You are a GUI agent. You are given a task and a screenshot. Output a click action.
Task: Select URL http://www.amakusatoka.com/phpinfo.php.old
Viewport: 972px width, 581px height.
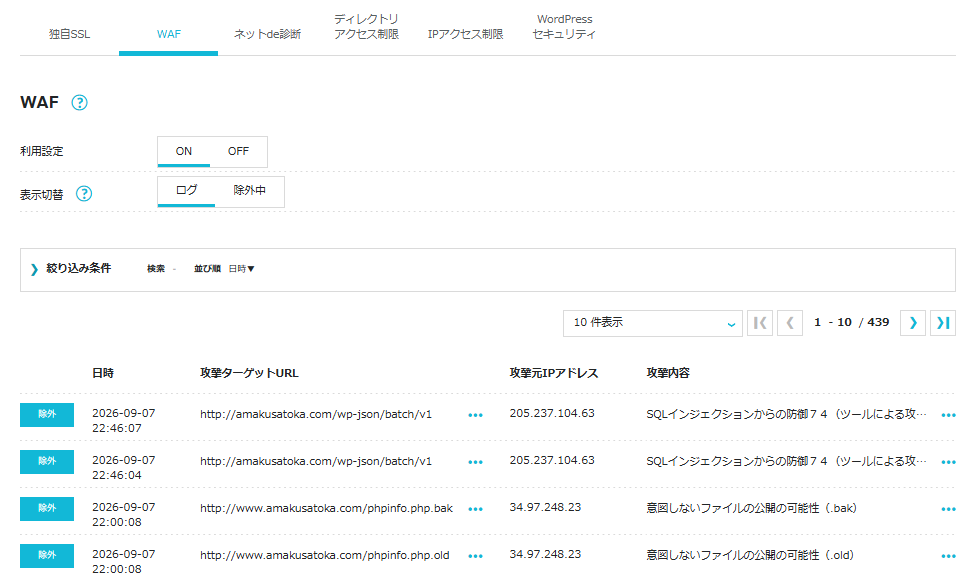(324, 556)
